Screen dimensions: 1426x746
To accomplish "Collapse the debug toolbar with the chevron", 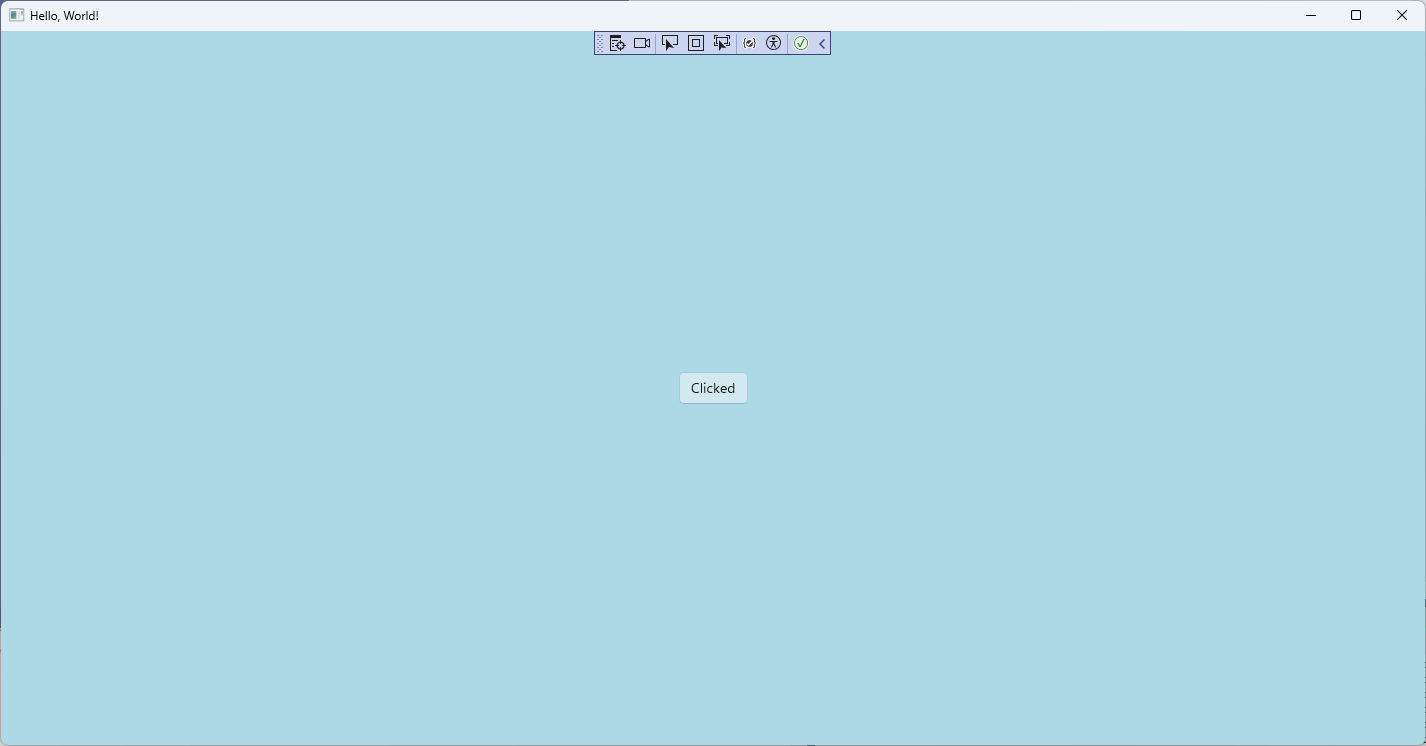I will pos(822,43).
